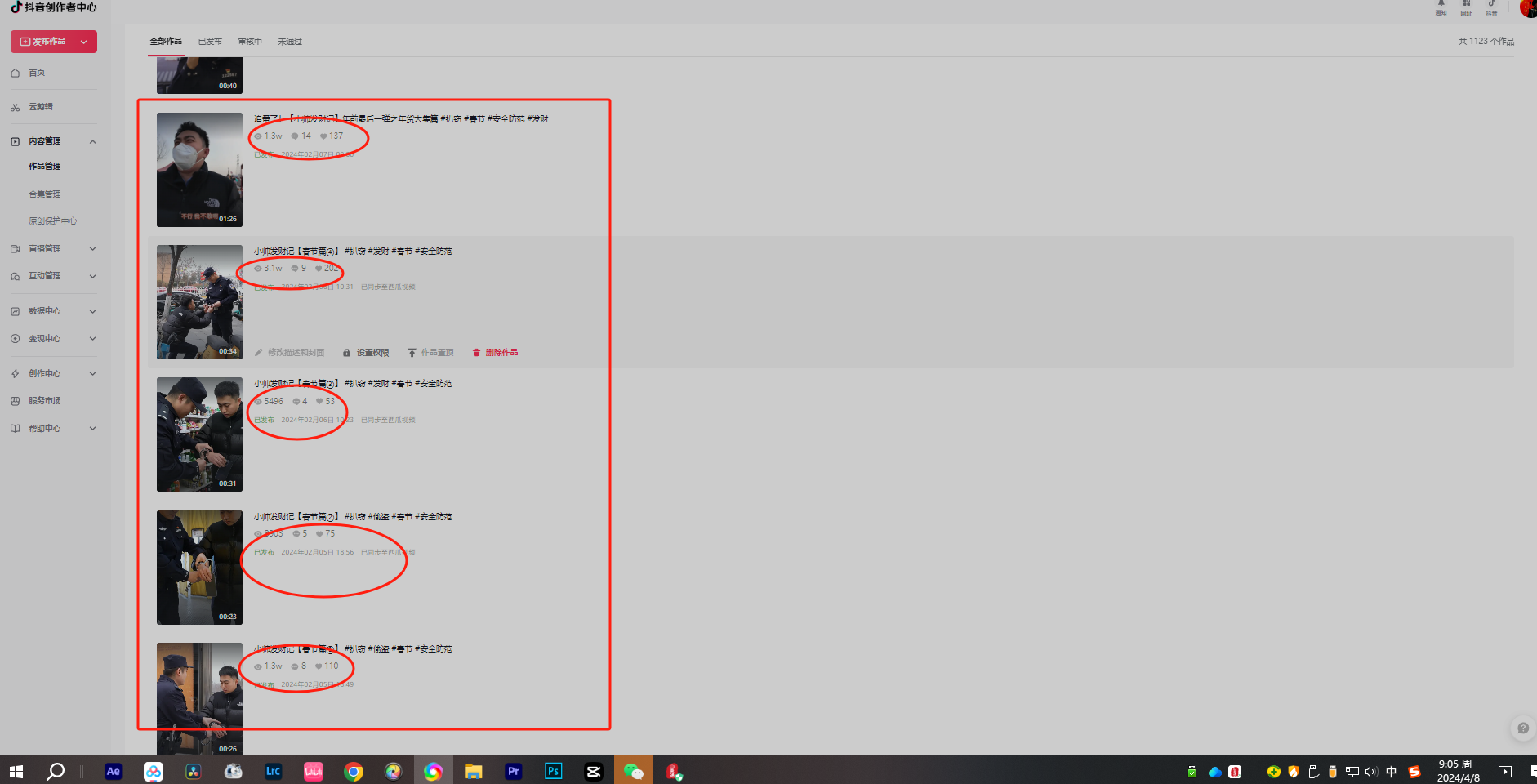Expand the 帮助中心 section
Screen dimensions: 1537x784
coord(92,429)
